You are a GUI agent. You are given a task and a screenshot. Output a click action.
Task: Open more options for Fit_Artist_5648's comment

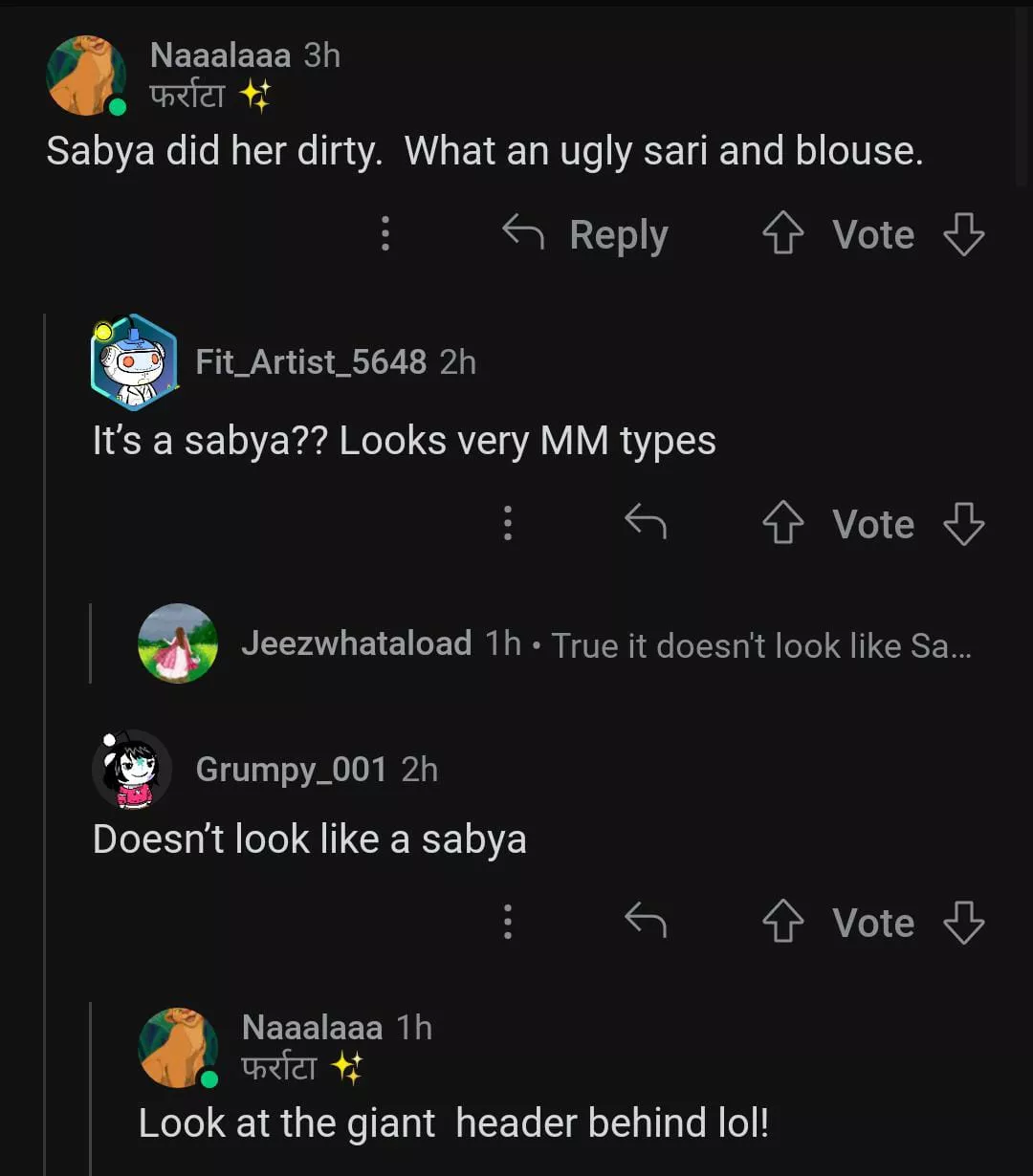coord(507,523)
